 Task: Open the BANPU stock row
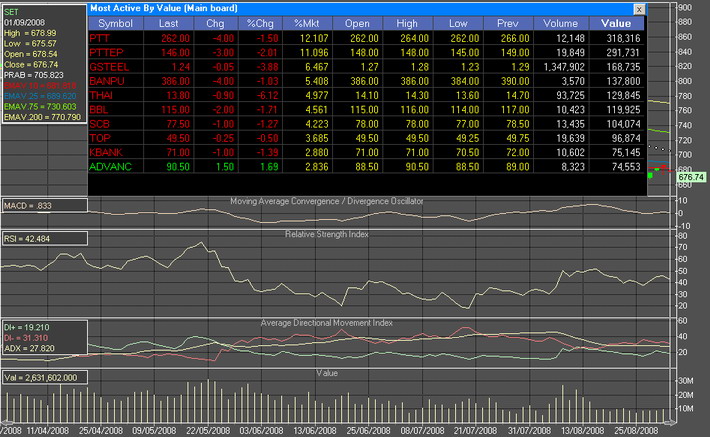click(x=107, y=81)
